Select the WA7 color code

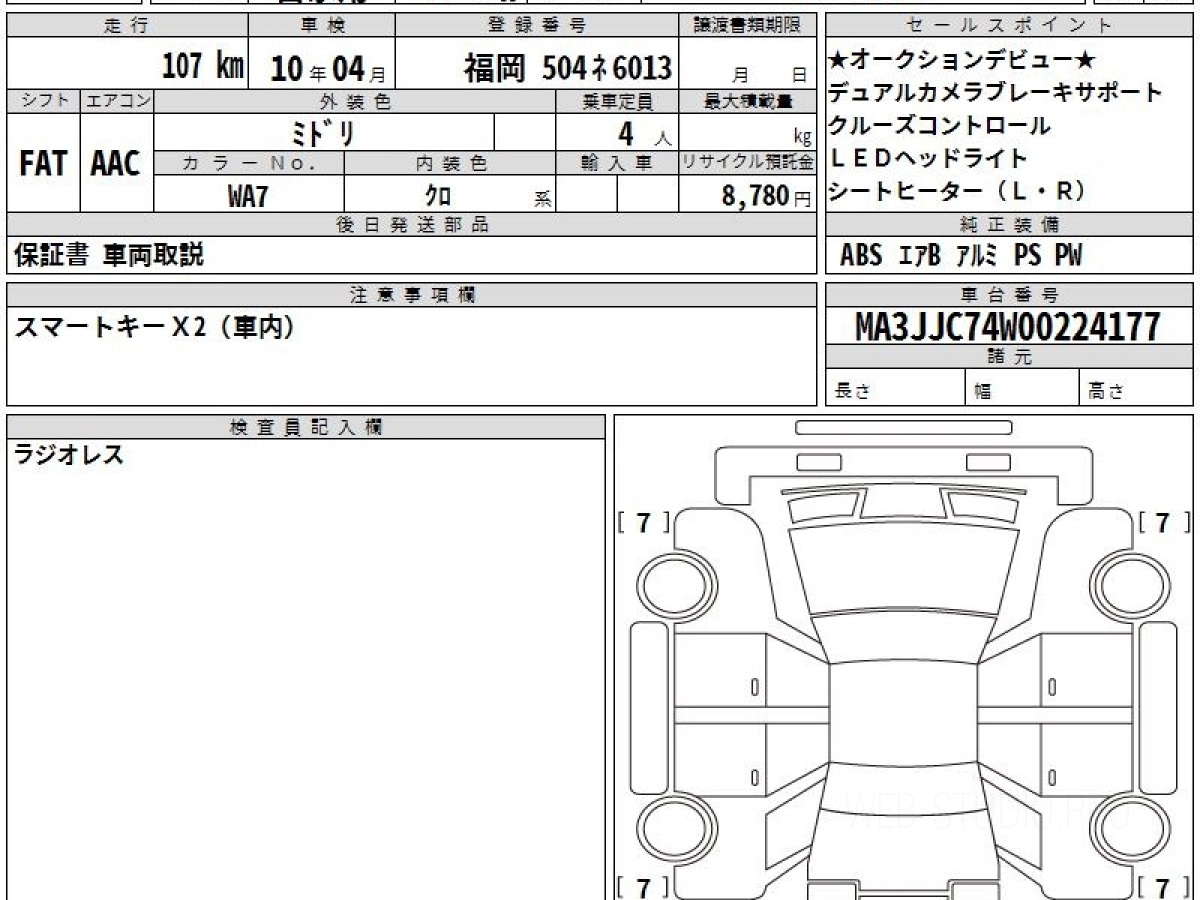tap(248, 195)
